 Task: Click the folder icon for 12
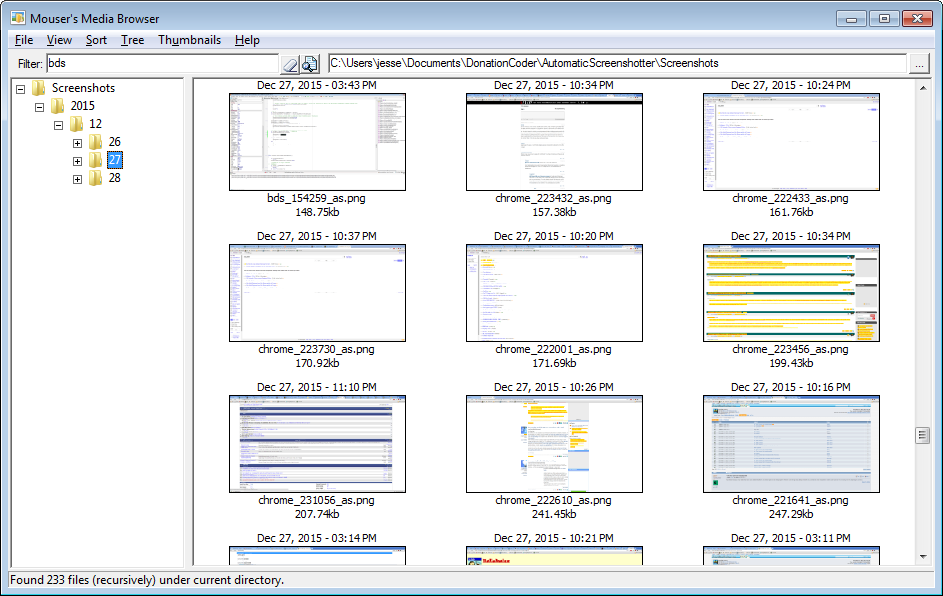pyautogui.click(x=77, y=124)
